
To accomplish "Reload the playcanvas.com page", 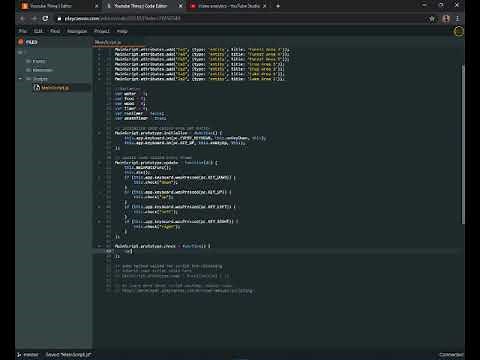I will pos(45,19).
